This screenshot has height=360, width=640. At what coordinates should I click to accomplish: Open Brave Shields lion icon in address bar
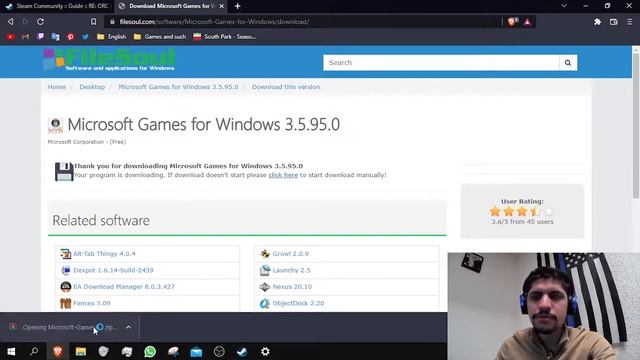coord(512,22)
